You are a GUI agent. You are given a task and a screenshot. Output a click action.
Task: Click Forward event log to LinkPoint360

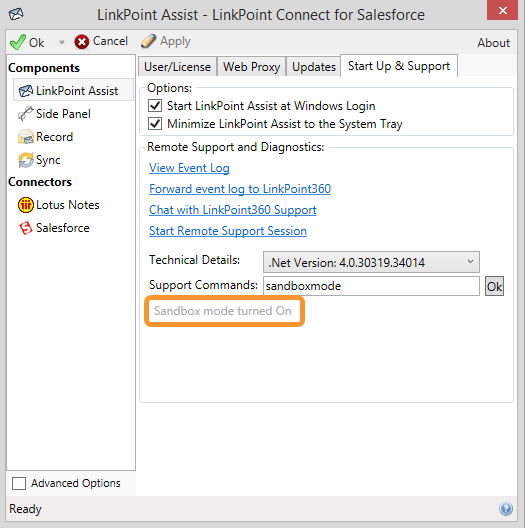pos(240,189)
